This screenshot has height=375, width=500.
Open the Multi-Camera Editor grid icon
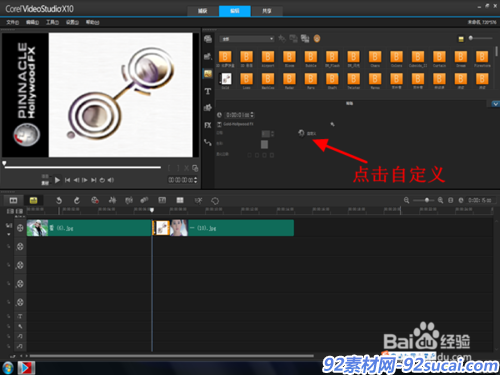[x=180, y=200]
